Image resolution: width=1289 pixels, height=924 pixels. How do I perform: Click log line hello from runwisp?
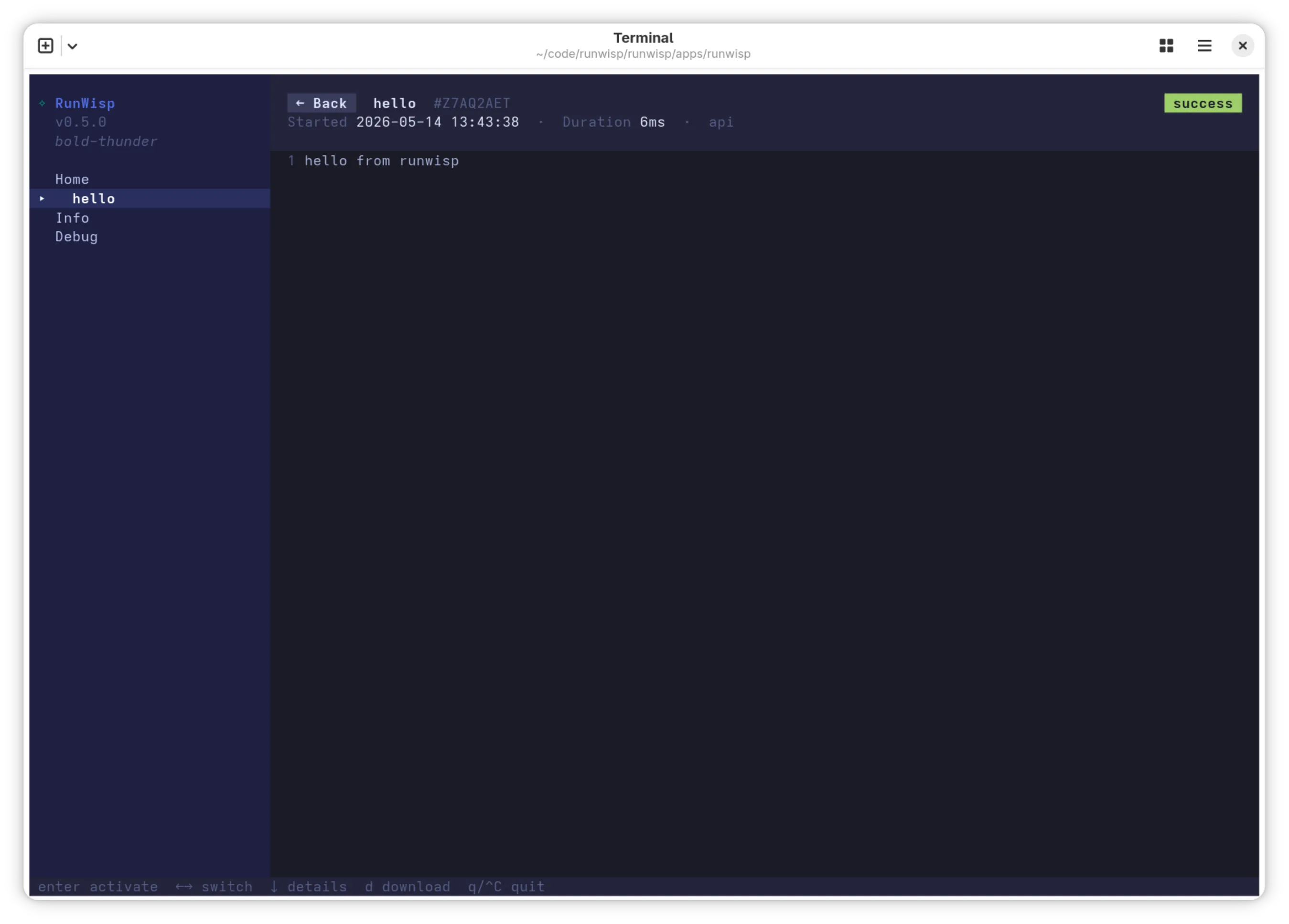[381, 161]
